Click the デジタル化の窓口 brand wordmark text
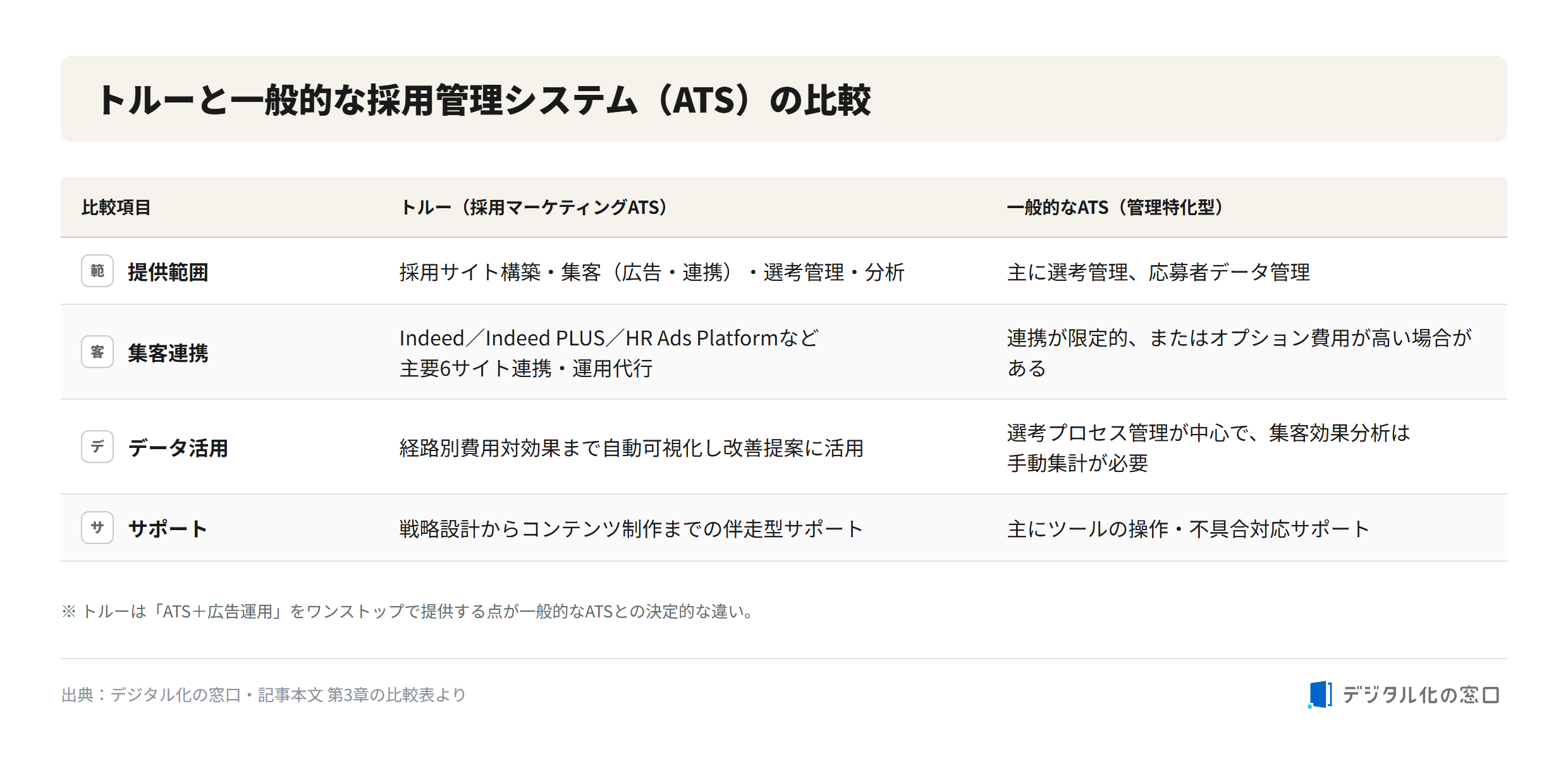The height and width of the screenshot is (768, 1568). pos(1421,695)
